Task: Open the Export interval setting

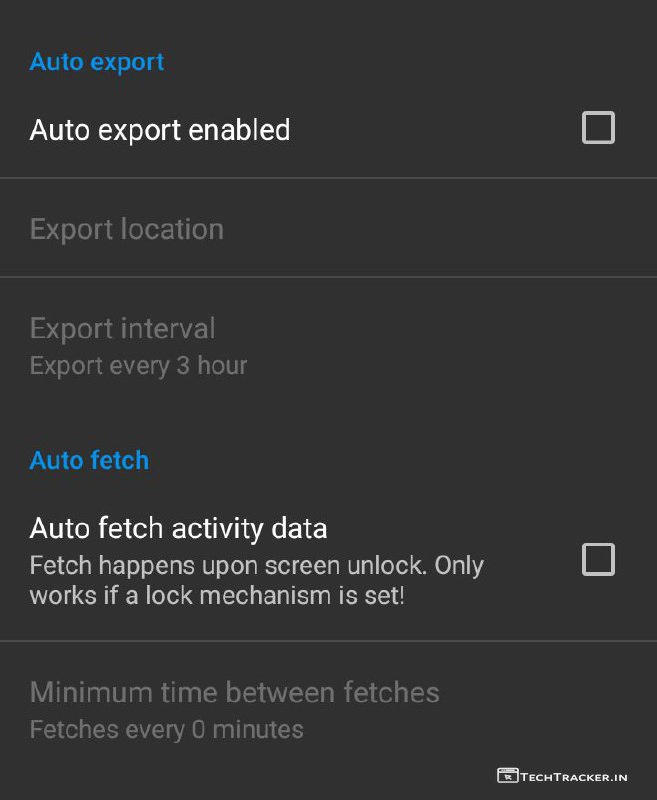Action: [x=123, y=328]
